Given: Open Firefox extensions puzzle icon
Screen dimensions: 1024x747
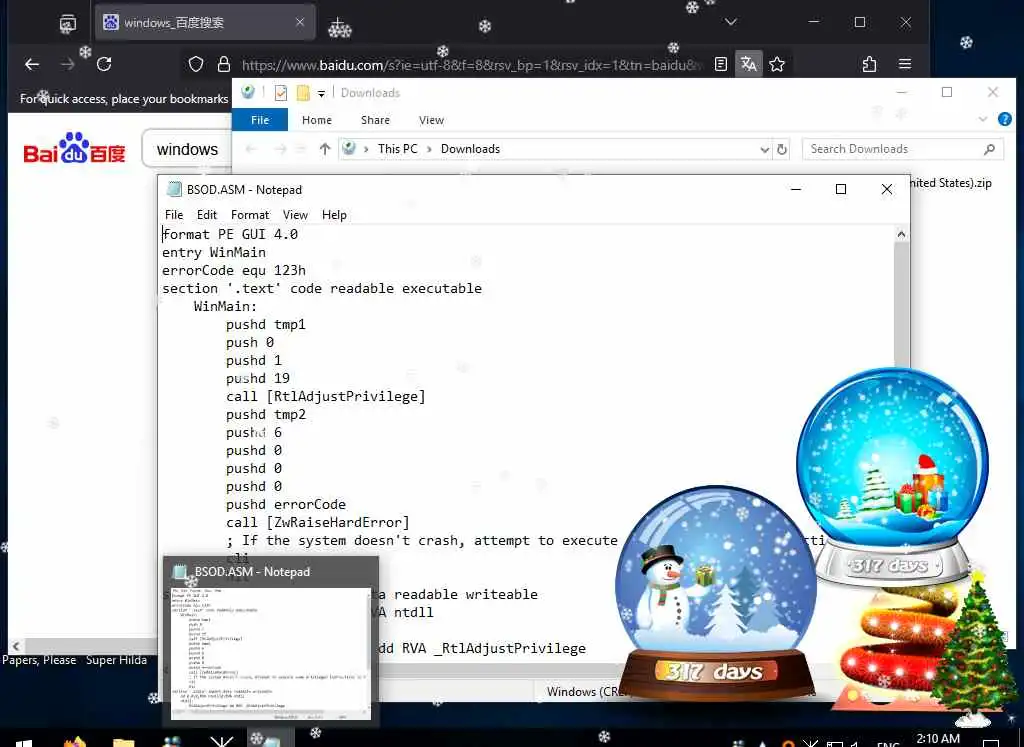Looking at the screenshot, I should [x=869, y=64].
